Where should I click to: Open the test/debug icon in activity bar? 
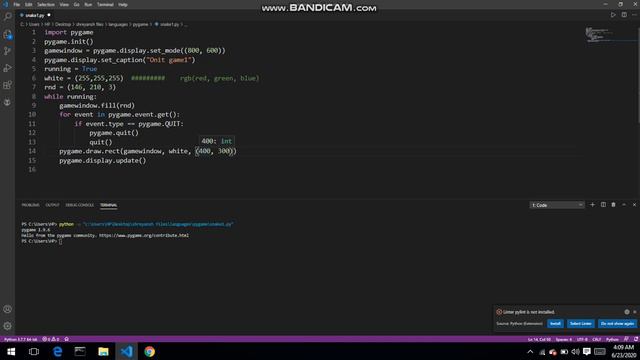(x=7, y=102)
